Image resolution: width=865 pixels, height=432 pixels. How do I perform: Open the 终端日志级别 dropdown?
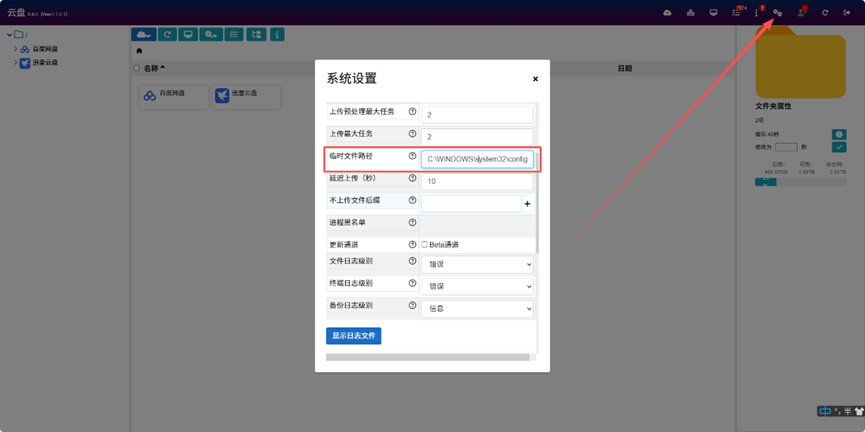(477, 286)
